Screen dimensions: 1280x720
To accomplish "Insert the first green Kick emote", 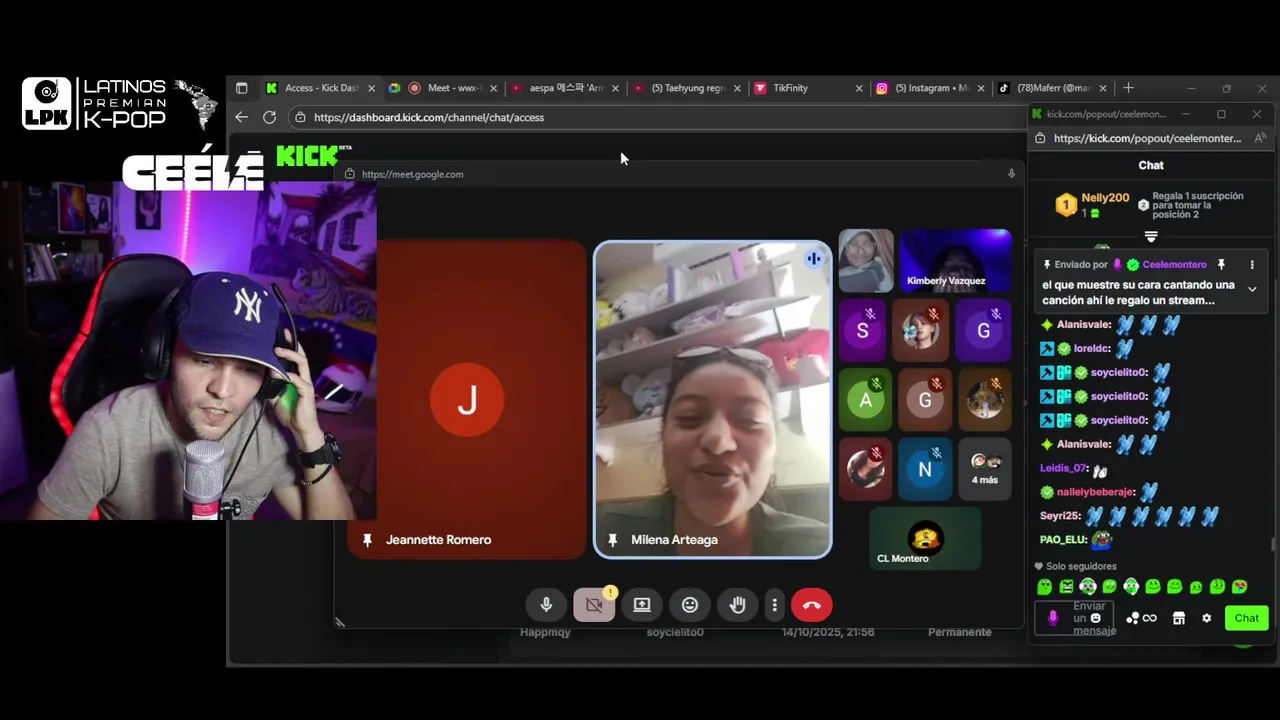I will coord(1044,587).
